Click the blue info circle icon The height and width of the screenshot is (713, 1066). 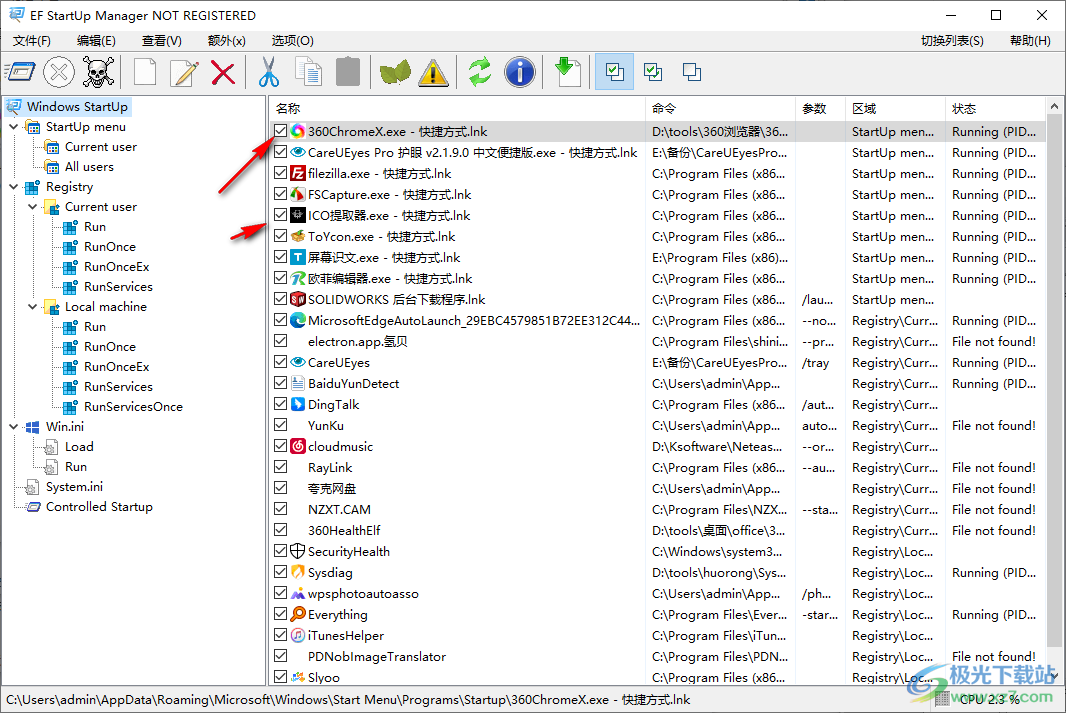coord(519,72)
